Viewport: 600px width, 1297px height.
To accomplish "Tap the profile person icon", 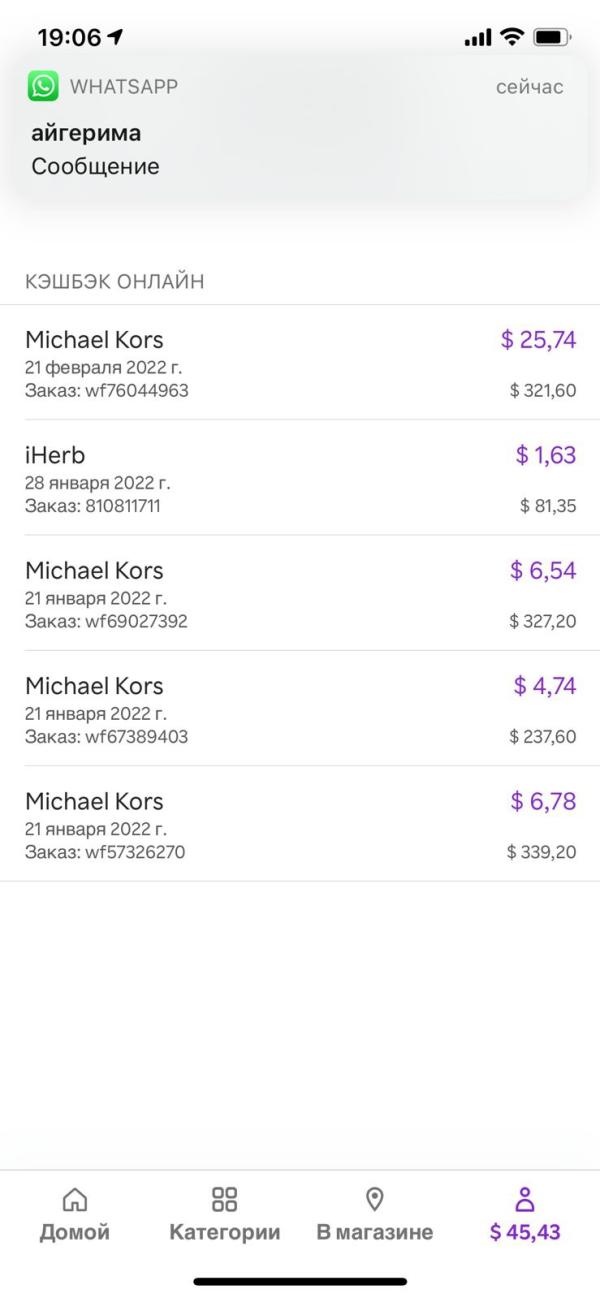I will click(525, 1199).
